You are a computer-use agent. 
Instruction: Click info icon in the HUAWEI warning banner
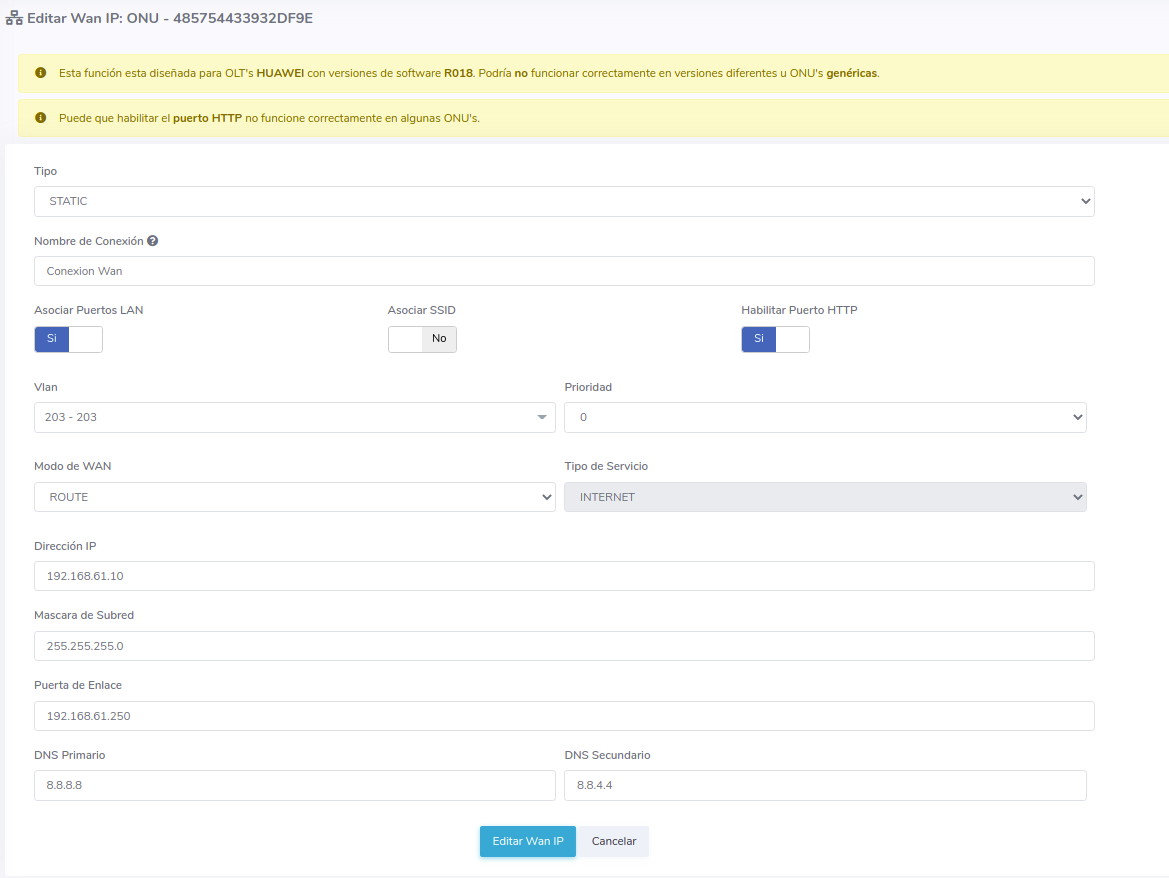click(x=41, y=73)
